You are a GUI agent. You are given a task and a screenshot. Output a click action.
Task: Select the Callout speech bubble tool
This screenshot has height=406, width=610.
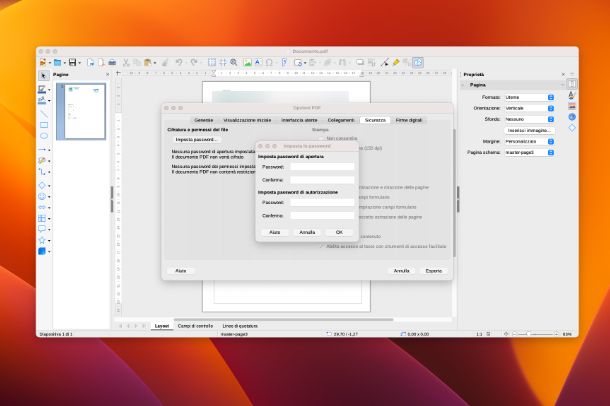[42, 229]
